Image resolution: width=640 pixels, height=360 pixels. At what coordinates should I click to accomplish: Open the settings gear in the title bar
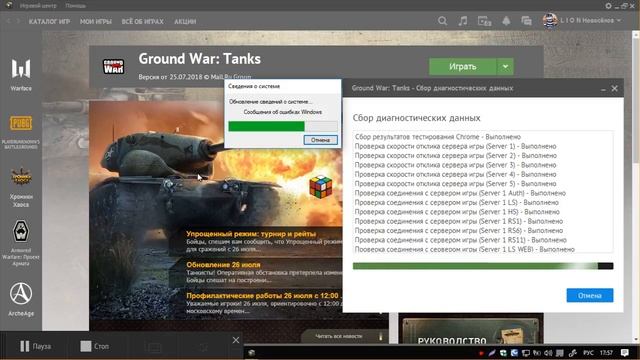coord(608,6)
